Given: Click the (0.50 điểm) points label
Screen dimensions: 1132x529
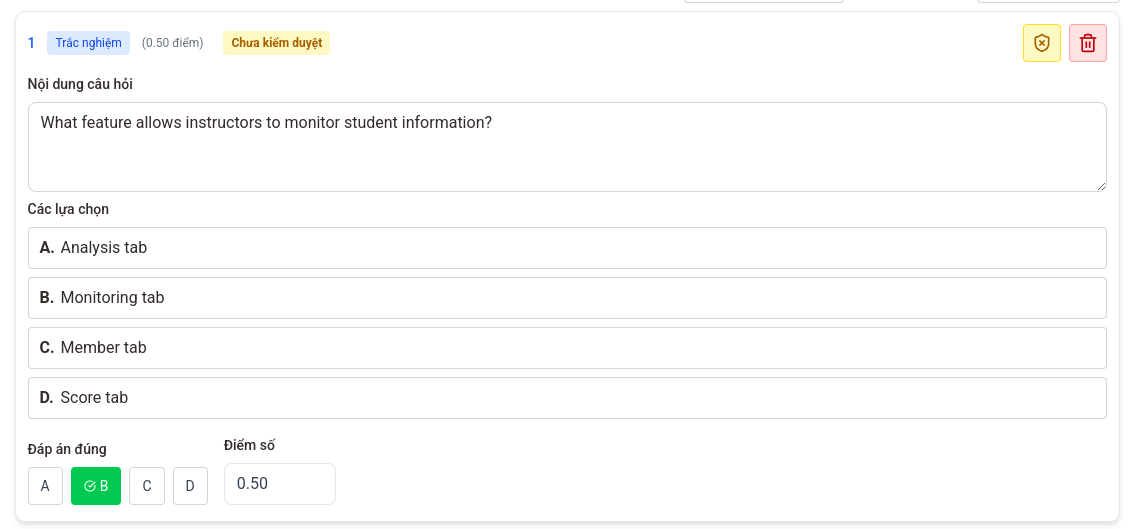Looking at the screenshot, I should (172, 43).
